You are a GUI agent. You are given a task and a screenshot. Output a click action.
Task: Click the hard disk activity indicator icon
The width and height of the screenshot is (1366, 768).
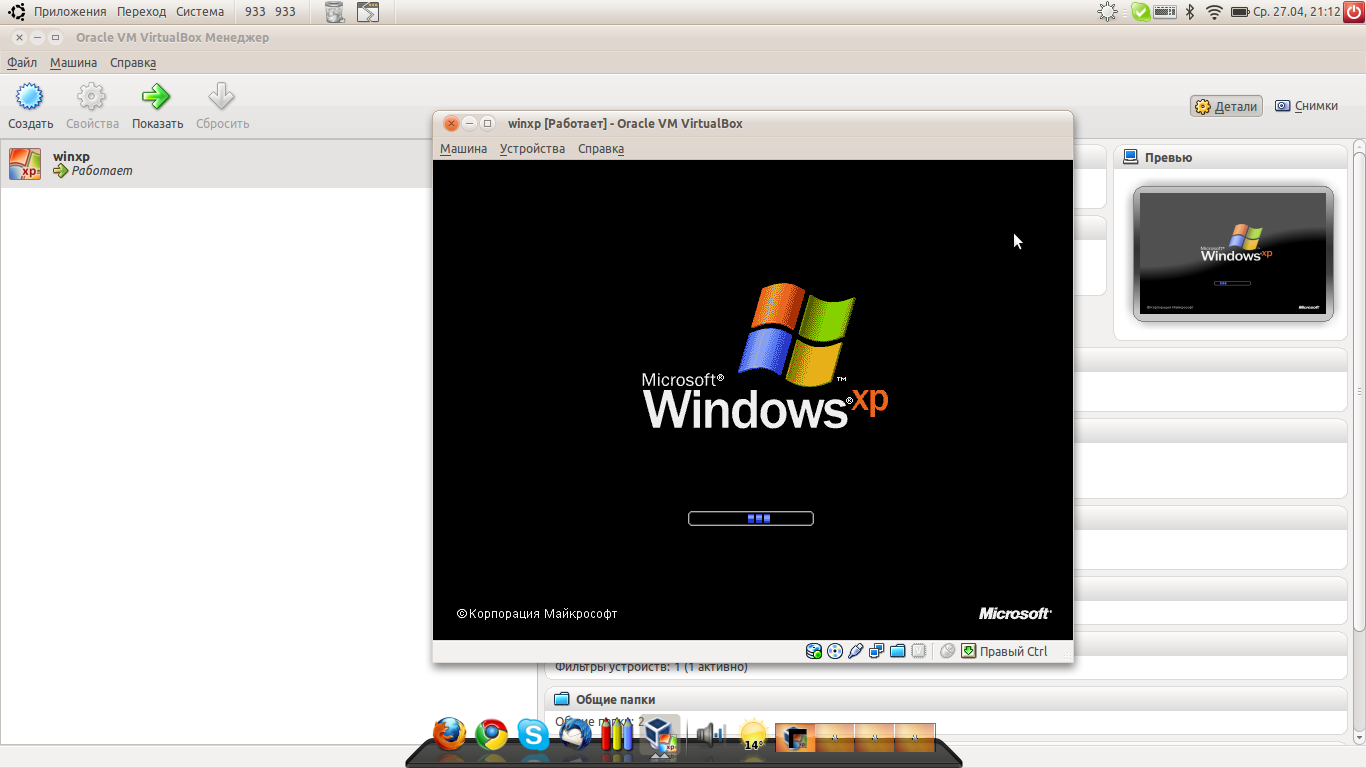pos(814,651)
